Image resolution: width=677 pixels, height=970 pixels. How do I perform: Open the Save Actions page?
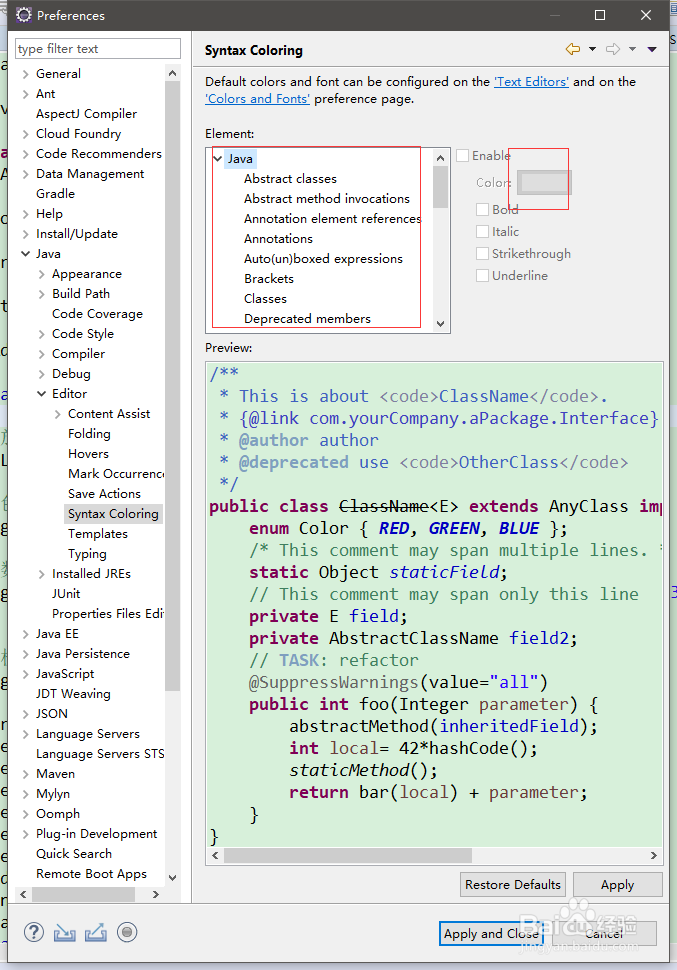pos(104,494)
